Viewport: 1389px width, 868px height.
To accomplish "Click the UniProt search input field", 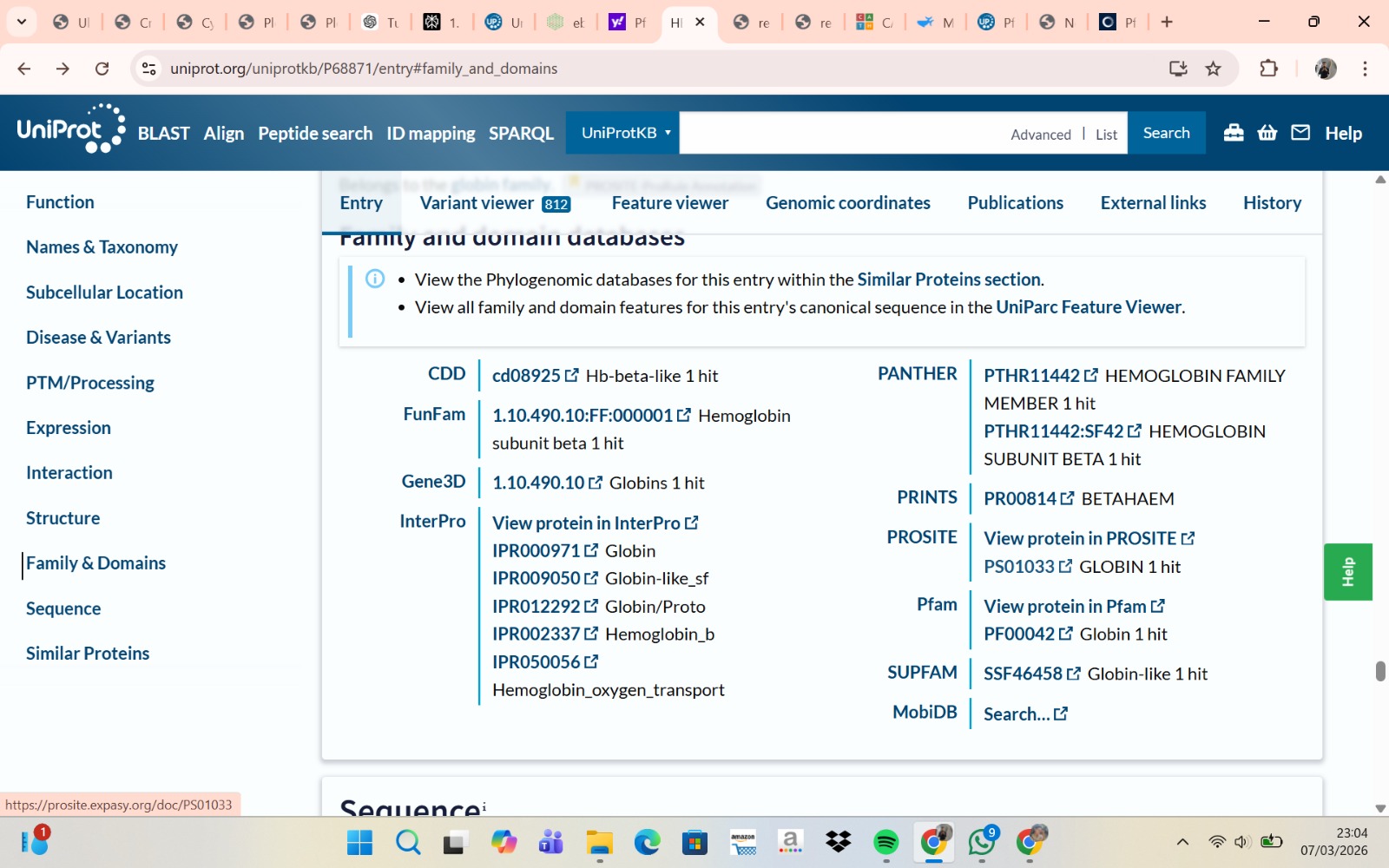I will pyautogui.click(x=842, y=133).
